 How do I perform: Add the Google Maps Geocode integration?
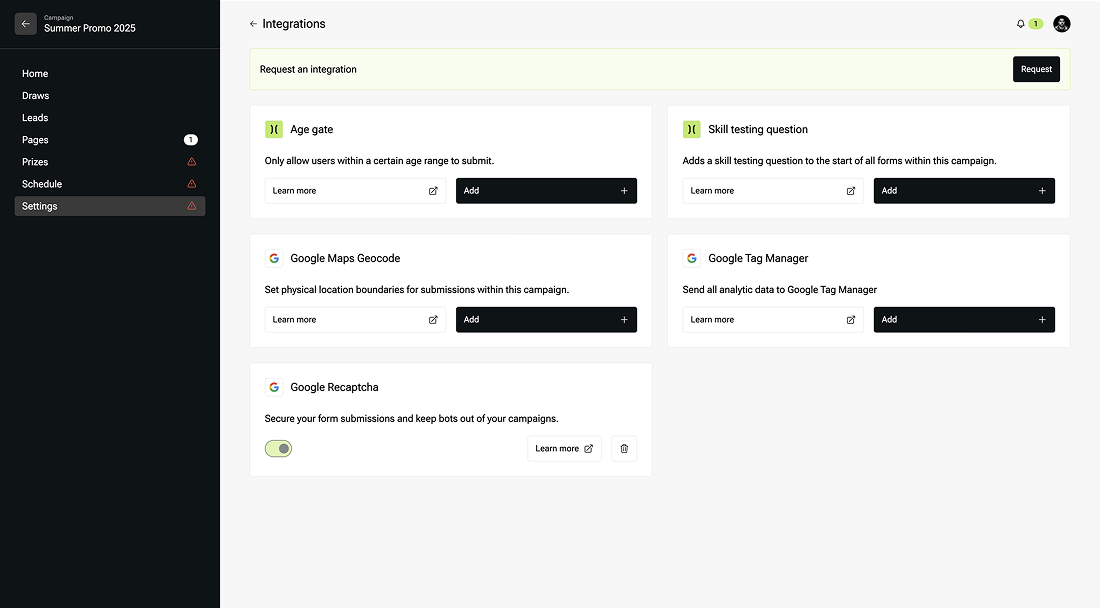pos(546,320)
